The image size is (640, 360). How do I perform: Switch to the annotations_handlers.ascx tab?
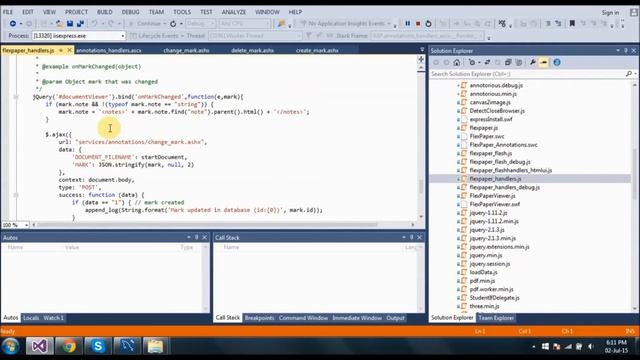tap(109, 50)
